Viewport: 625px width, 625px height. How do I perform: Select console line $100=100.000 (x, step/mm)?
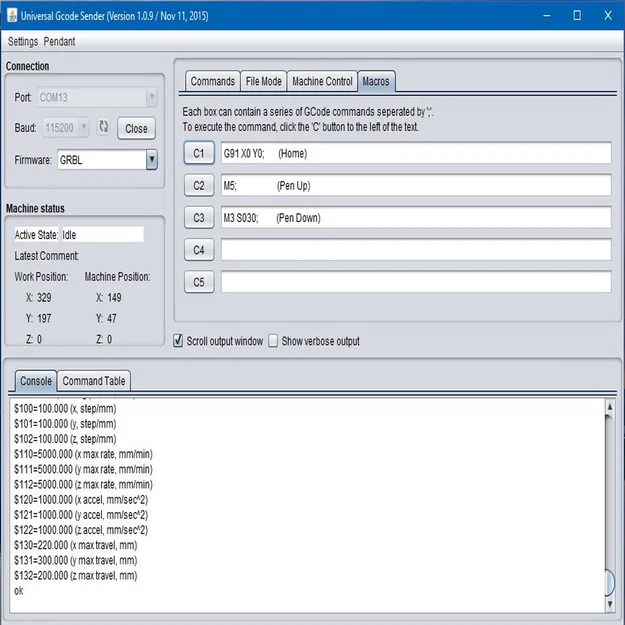(65, 409)
